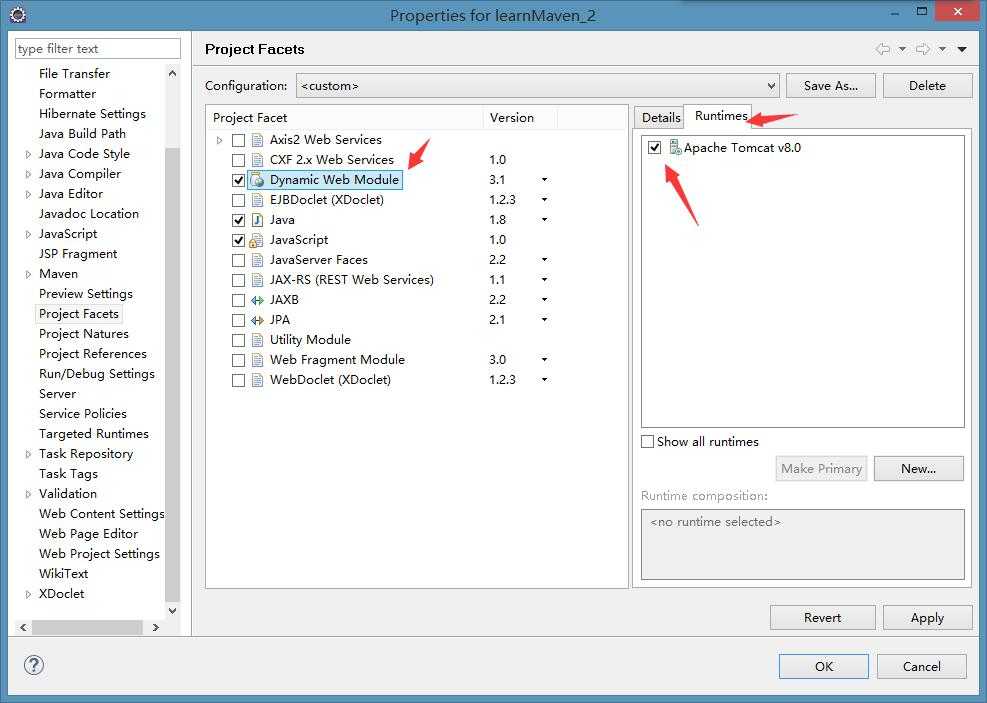Click the Axis2 Web Services document icon
Screen dimensions: 987x703
pyautogui.click(x=257, y=140)
